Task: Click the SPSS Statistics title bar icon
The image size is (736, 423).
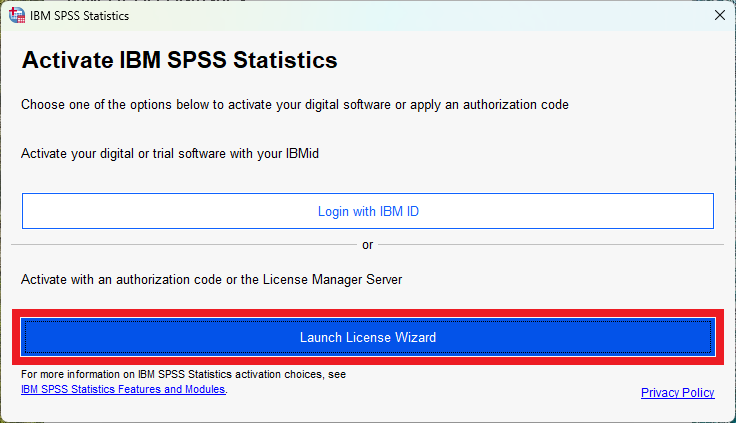Action: click(17, 15)
